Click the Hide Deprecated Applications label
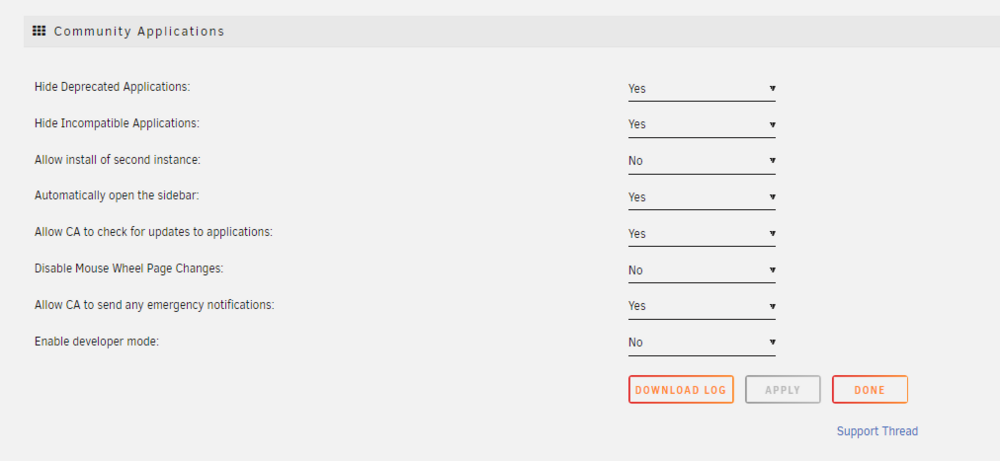This screenshot has height=461, width=1000. click(x=112, y=87)
